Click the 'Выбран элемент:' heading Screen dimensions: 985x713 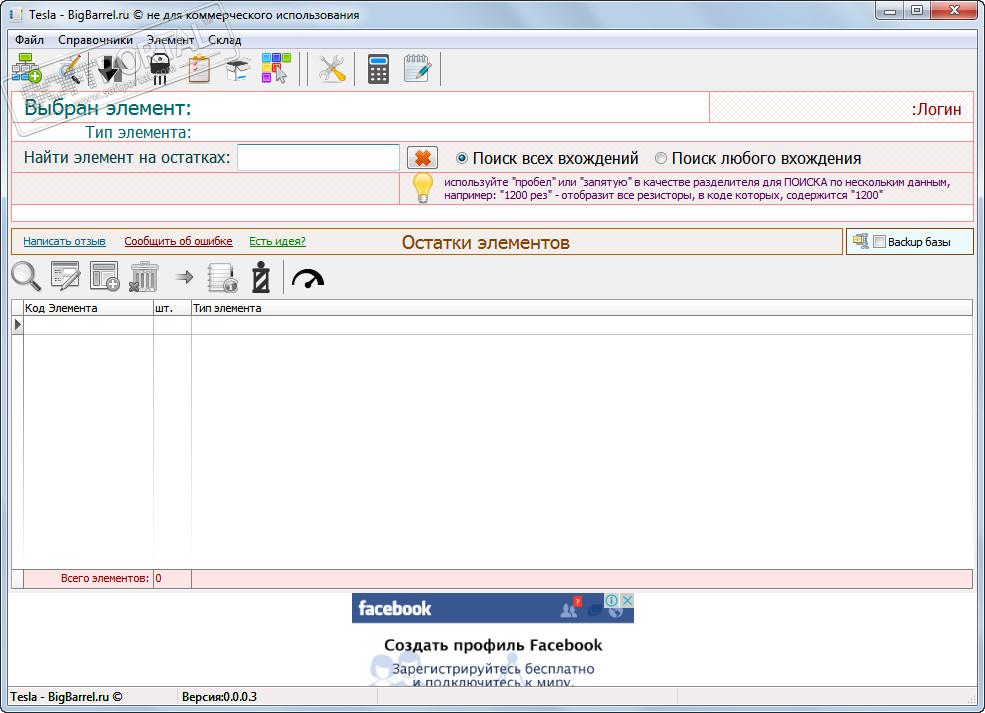click(x=107, y=108)
